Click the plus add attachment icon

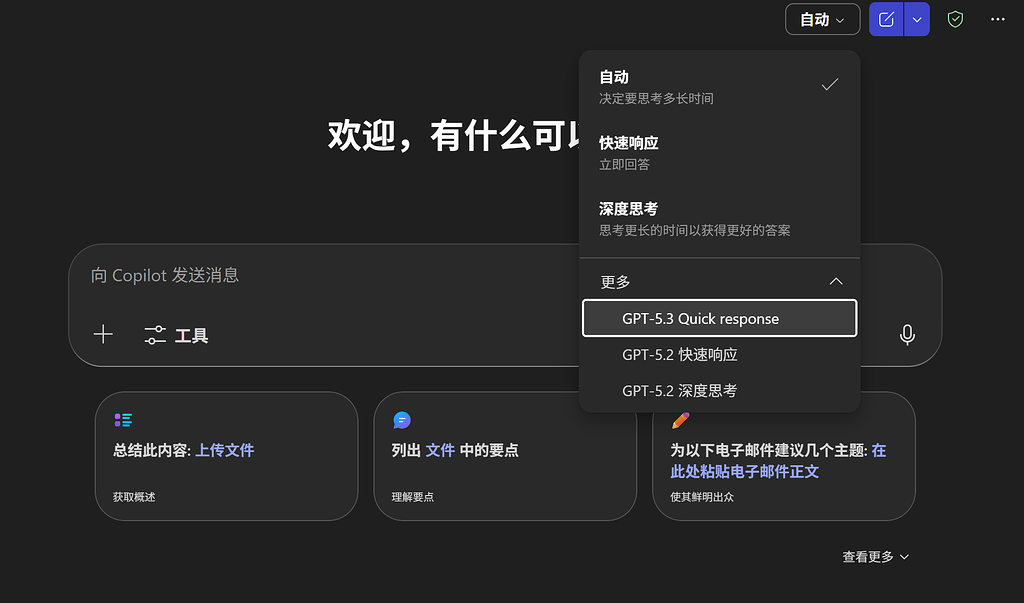pyautogui.click(x=103, y=334)
